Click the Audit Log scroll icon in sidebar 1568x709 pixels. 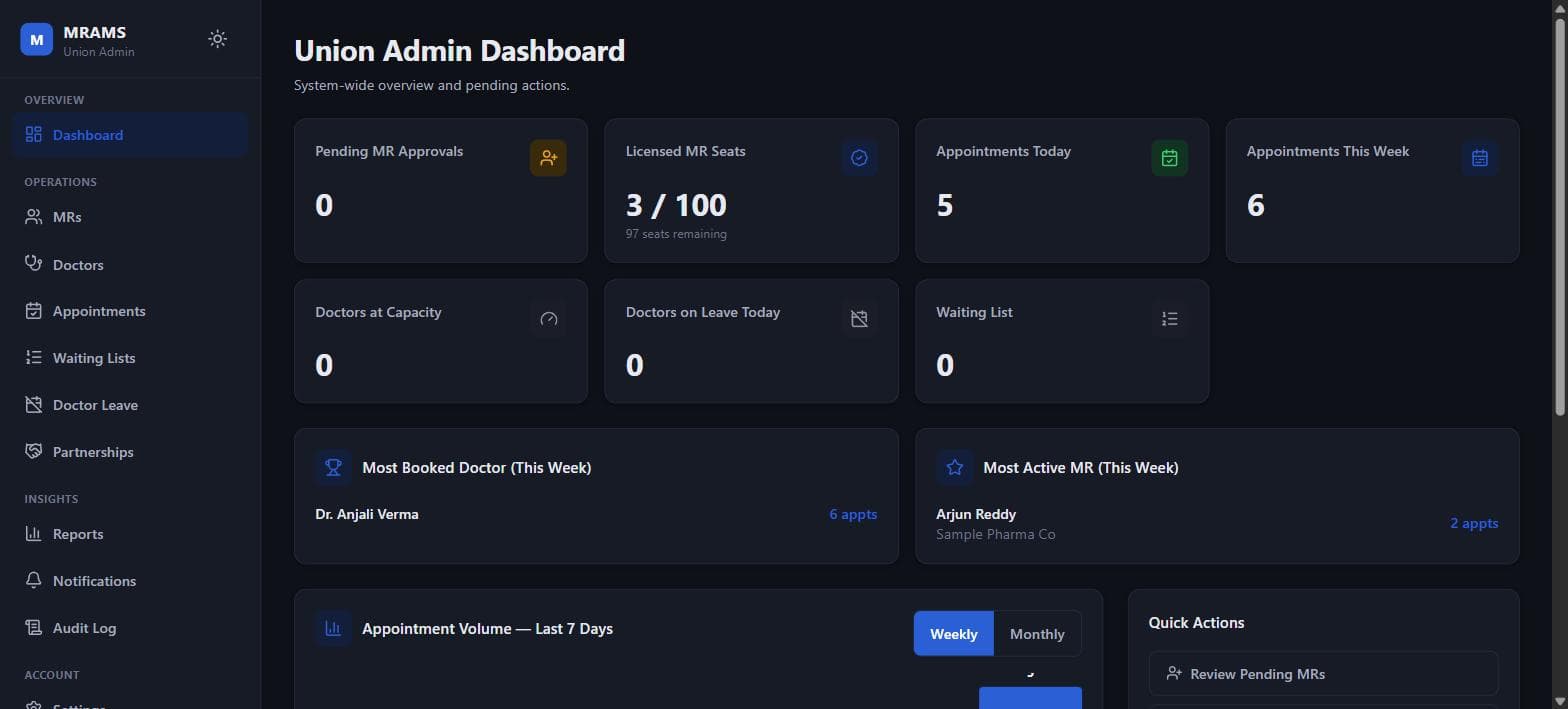pos(34,628)
